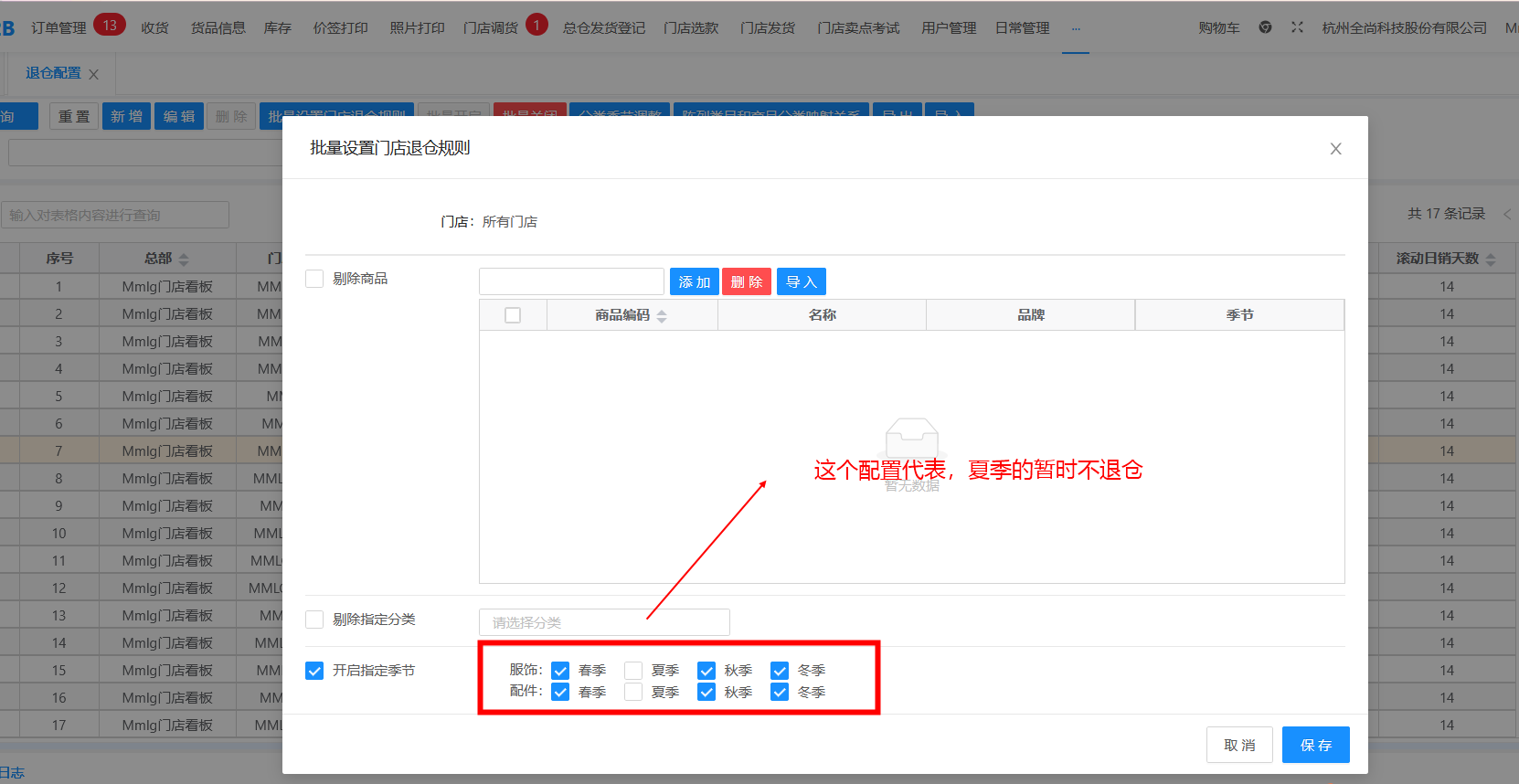Go to 门店调货 in top navigation
The height and width of the screenshot is (784, 1519).
point(490,28)
